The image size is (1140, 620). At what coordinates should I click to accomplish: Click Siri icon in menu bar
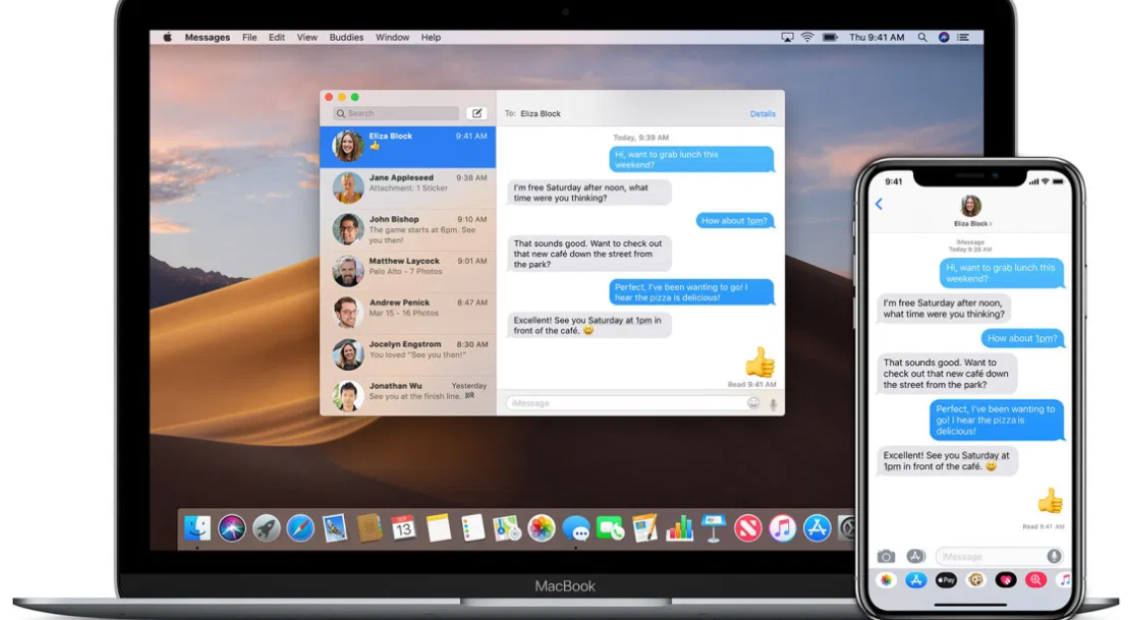[944, 37]
